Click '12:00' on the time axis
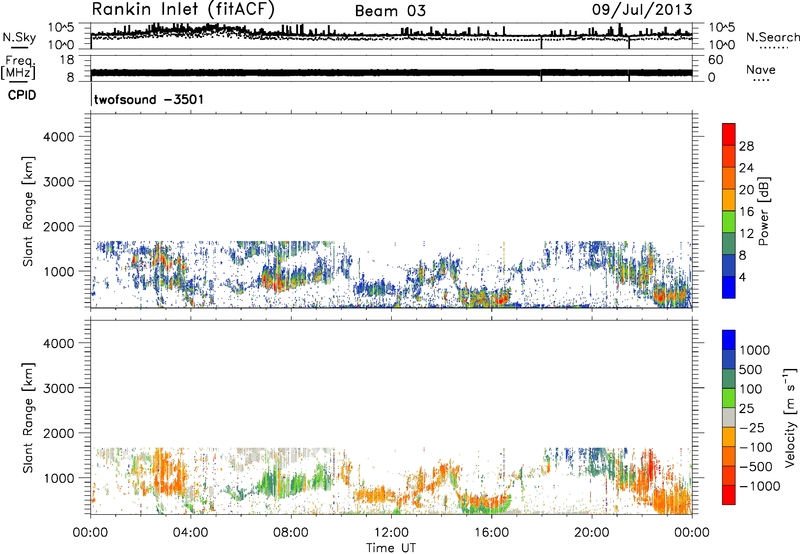 point(391,533)
